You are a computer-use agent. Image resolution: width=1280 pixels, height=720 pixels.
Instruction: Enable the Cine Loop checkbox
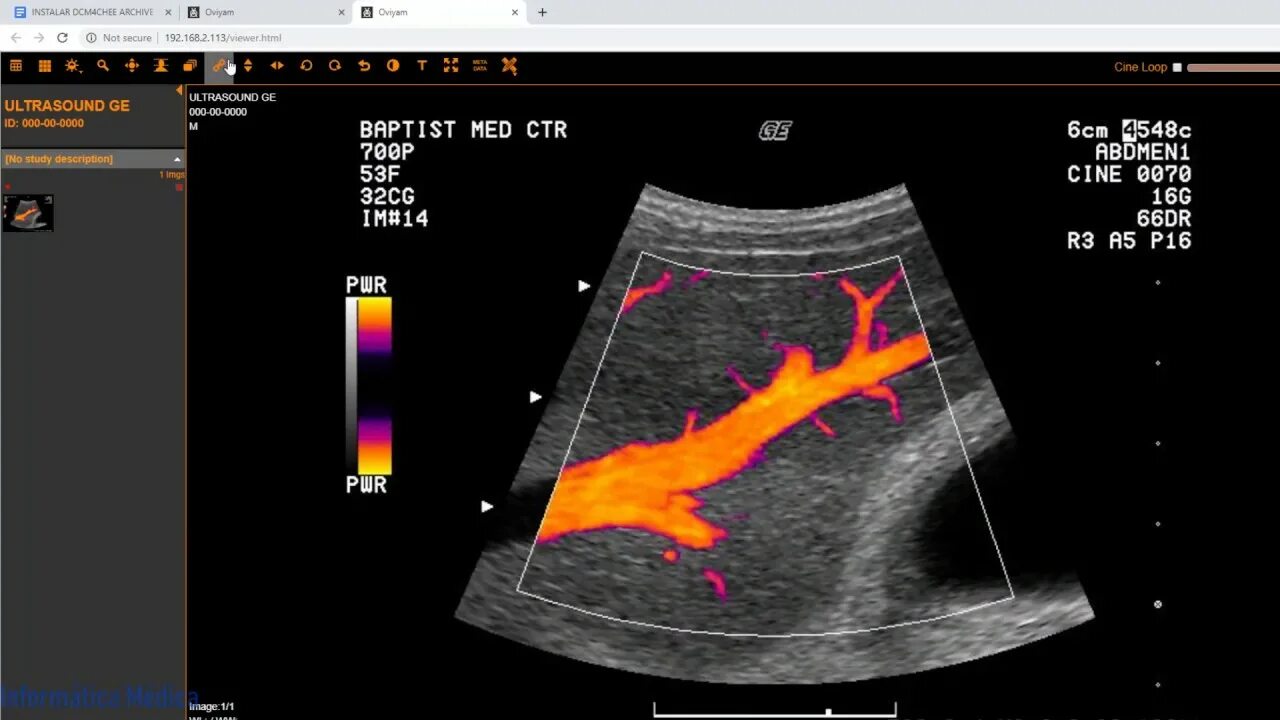point(1177,68)
